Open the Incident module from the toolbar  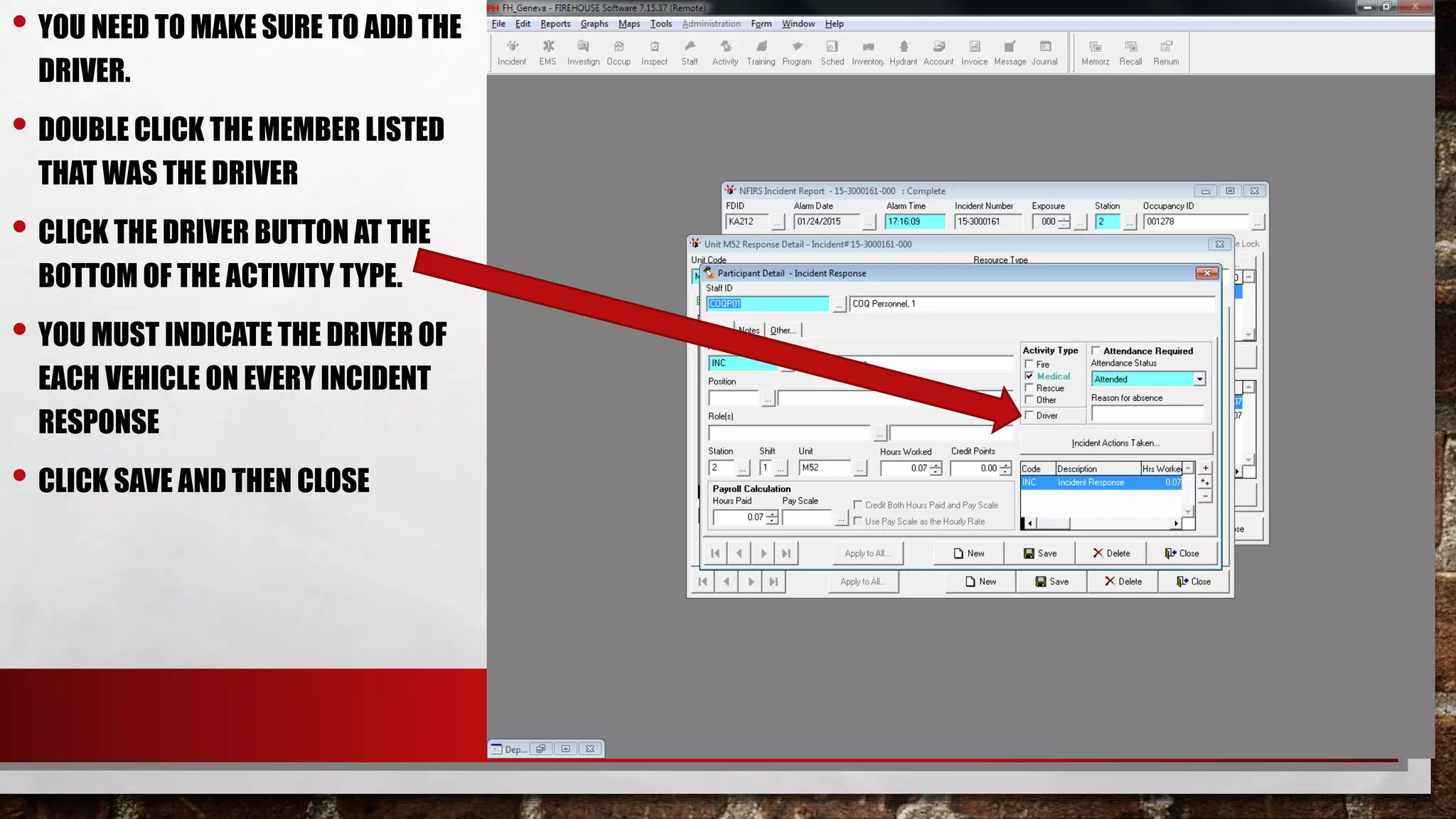tap(511, 52)
